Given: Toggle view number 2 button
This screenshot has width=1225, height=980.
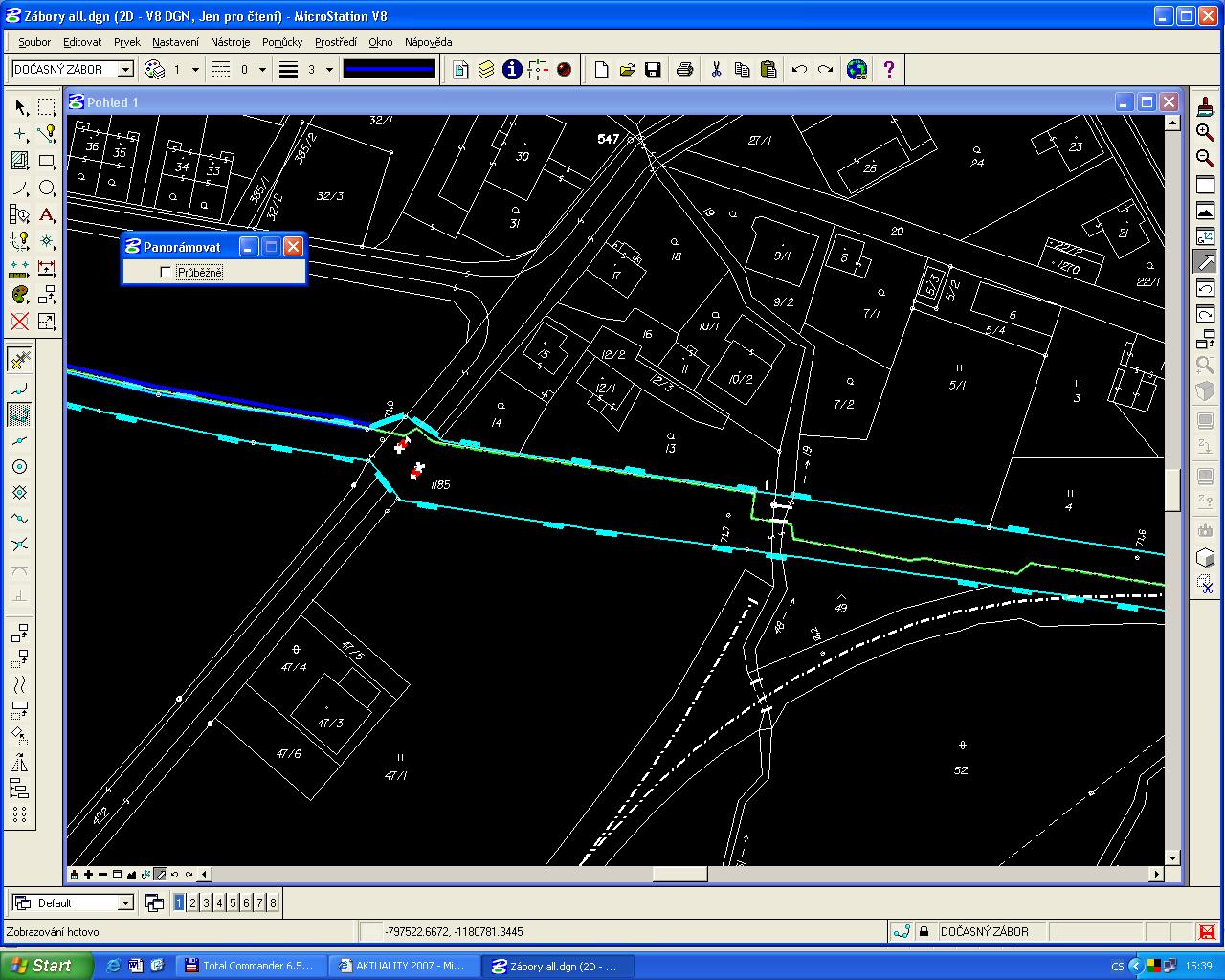Looking at the screenshot, I should coord(192,902).
